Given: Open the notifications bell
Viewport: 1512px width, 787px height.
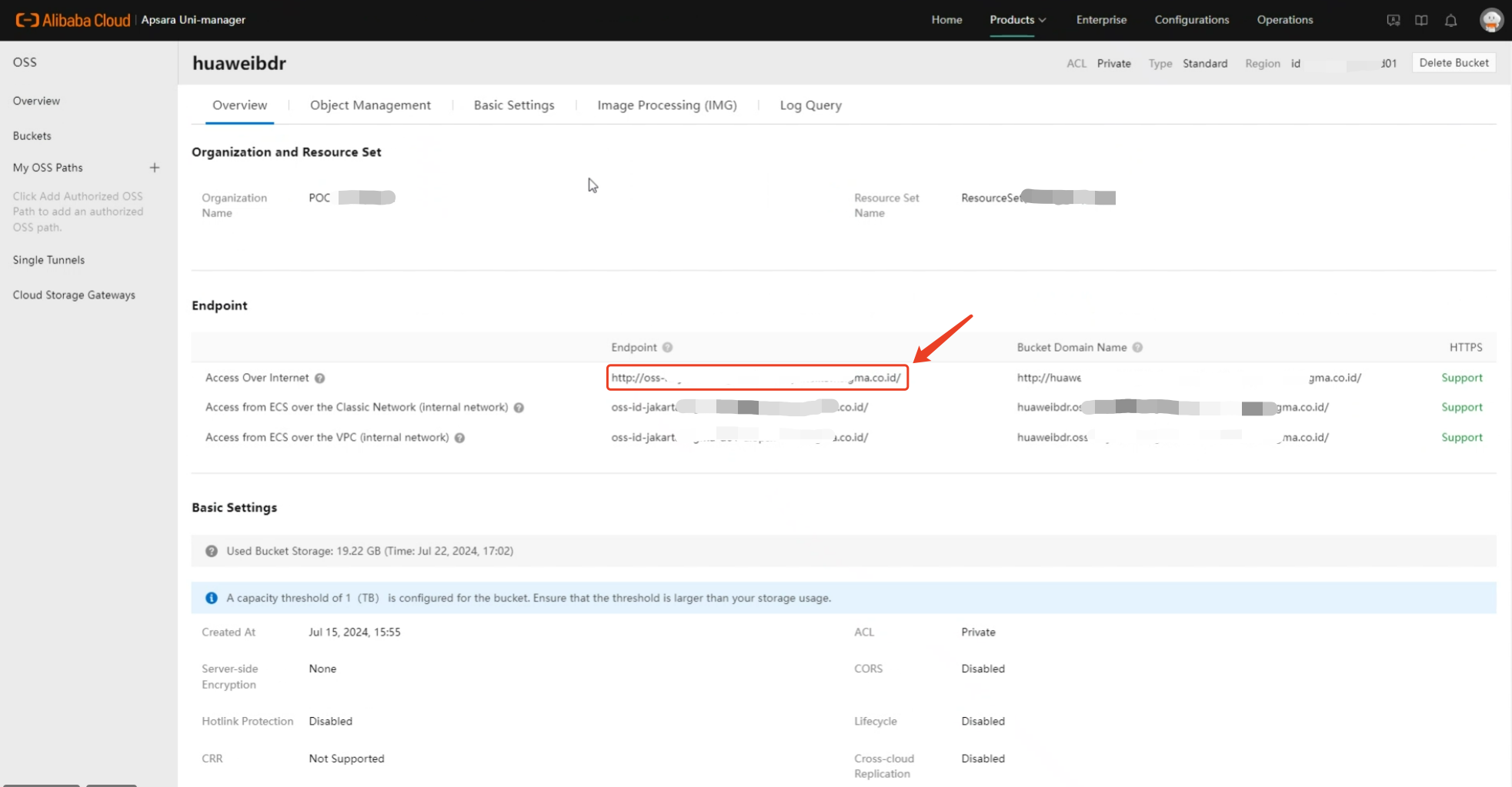Looking at the screenshot, I should (1450, 20).
